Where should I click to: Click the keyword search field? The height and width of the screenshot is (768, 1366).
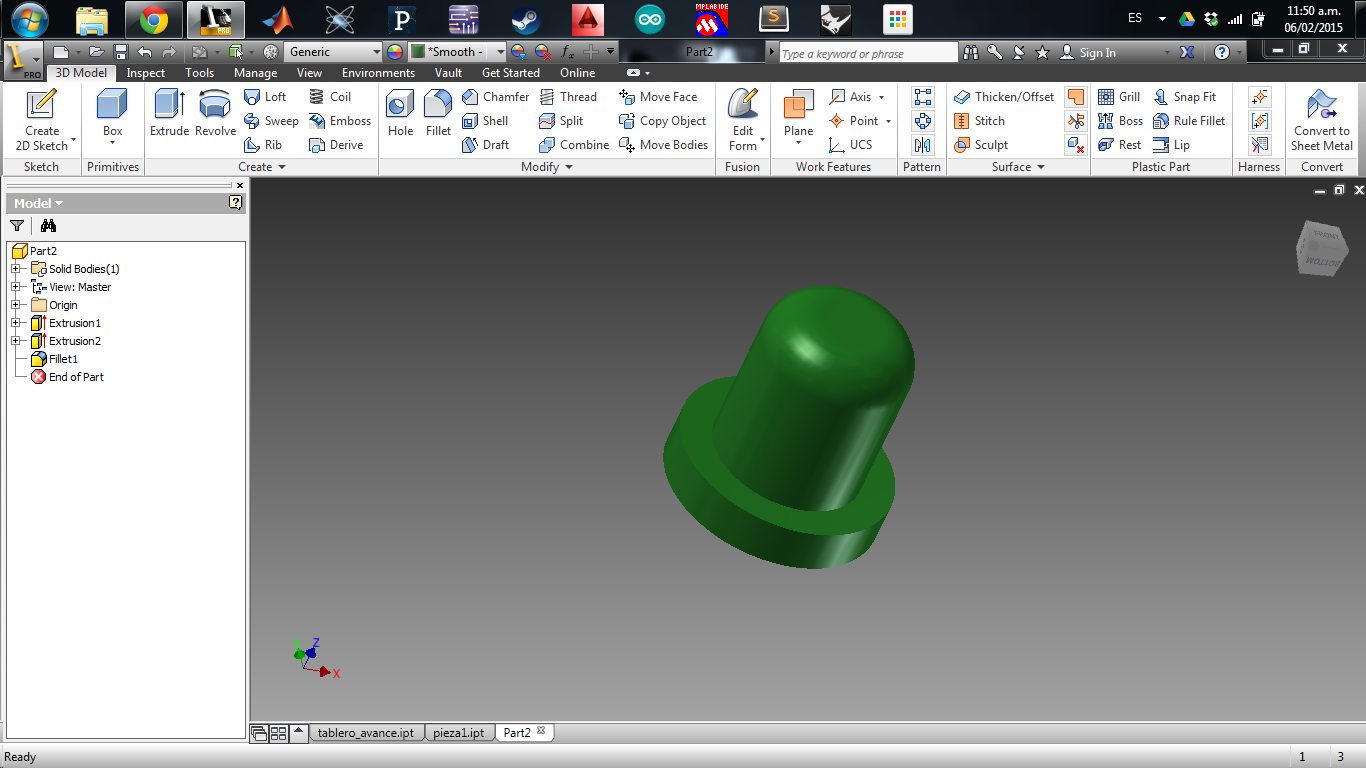(867, 53)
